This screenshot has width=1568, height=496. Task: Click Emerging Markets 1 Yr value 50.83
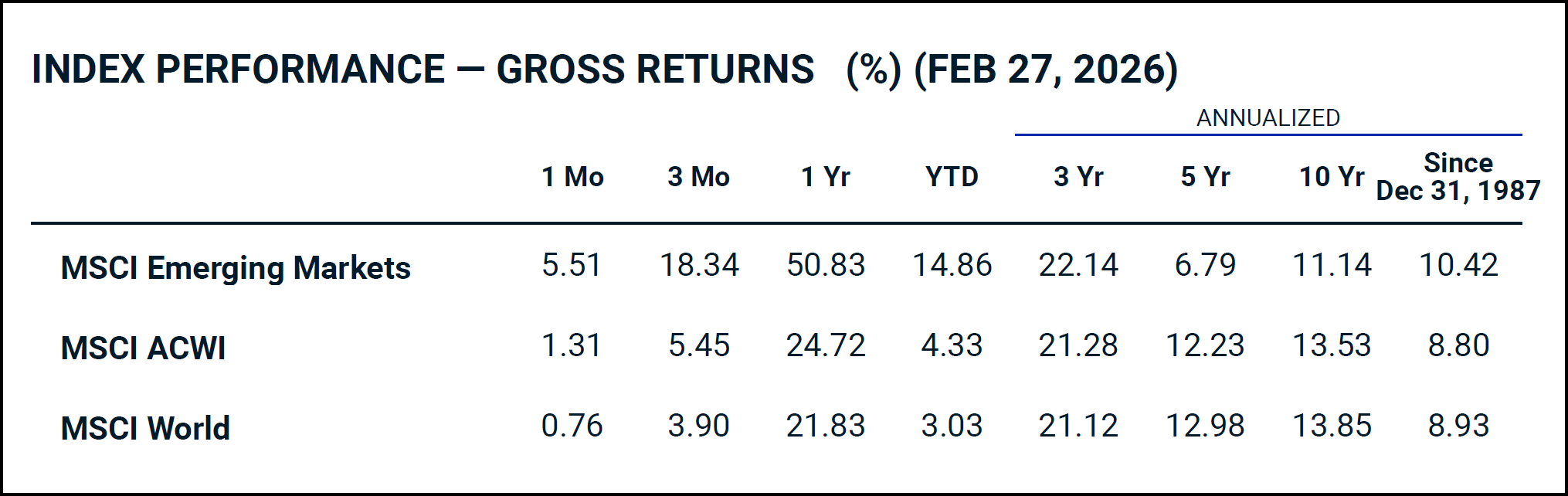point(826,266)
